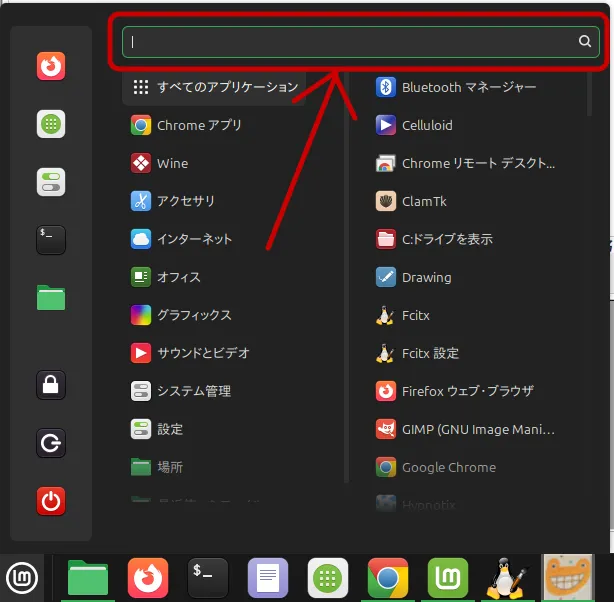Launch Bluetooth マネージャー from the app list
Screen dimensions: 614x602
(468, 87)
